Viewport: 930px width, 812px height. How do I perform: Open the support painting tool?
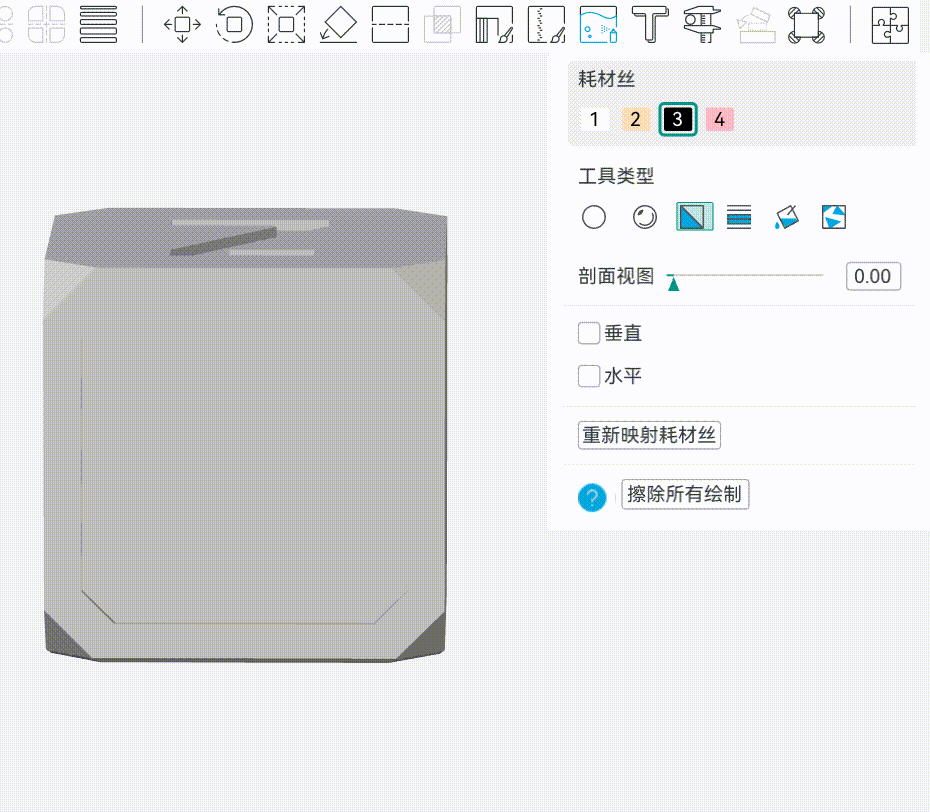tap(494, 24)
